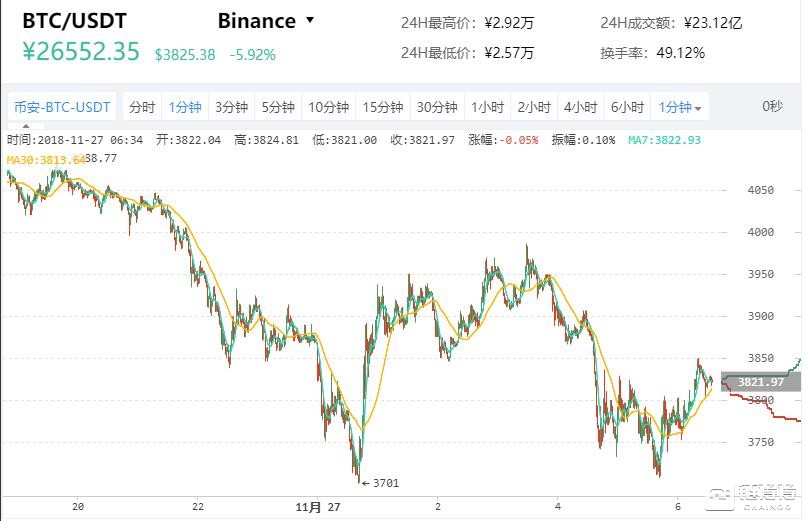Select the 5分钟 interval

coord(278,107)
